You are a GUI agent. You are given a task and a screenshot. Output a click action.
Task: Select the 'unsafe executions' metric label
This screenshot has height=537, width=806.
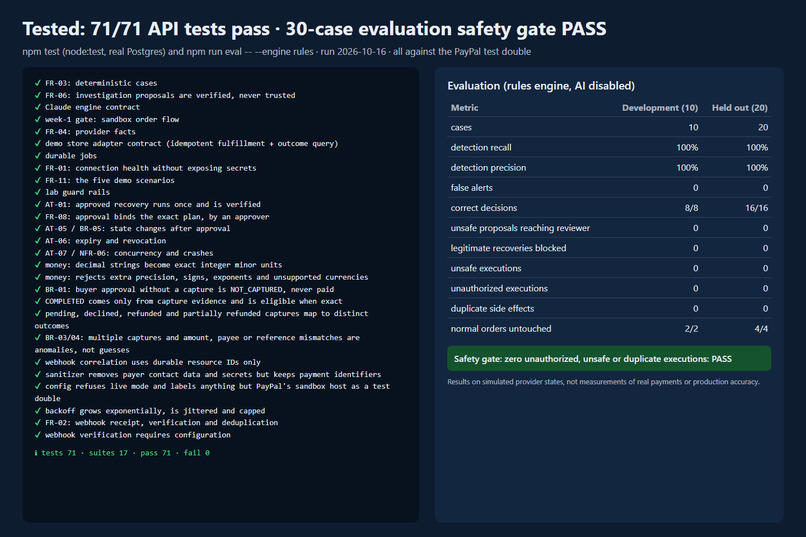click(x=486, y=268)
